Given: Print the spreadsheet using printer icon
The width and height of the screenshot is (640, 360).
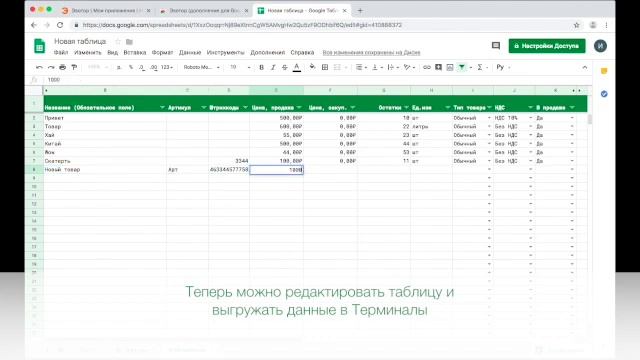Looking at the screenshot, I should coord(62,67).
